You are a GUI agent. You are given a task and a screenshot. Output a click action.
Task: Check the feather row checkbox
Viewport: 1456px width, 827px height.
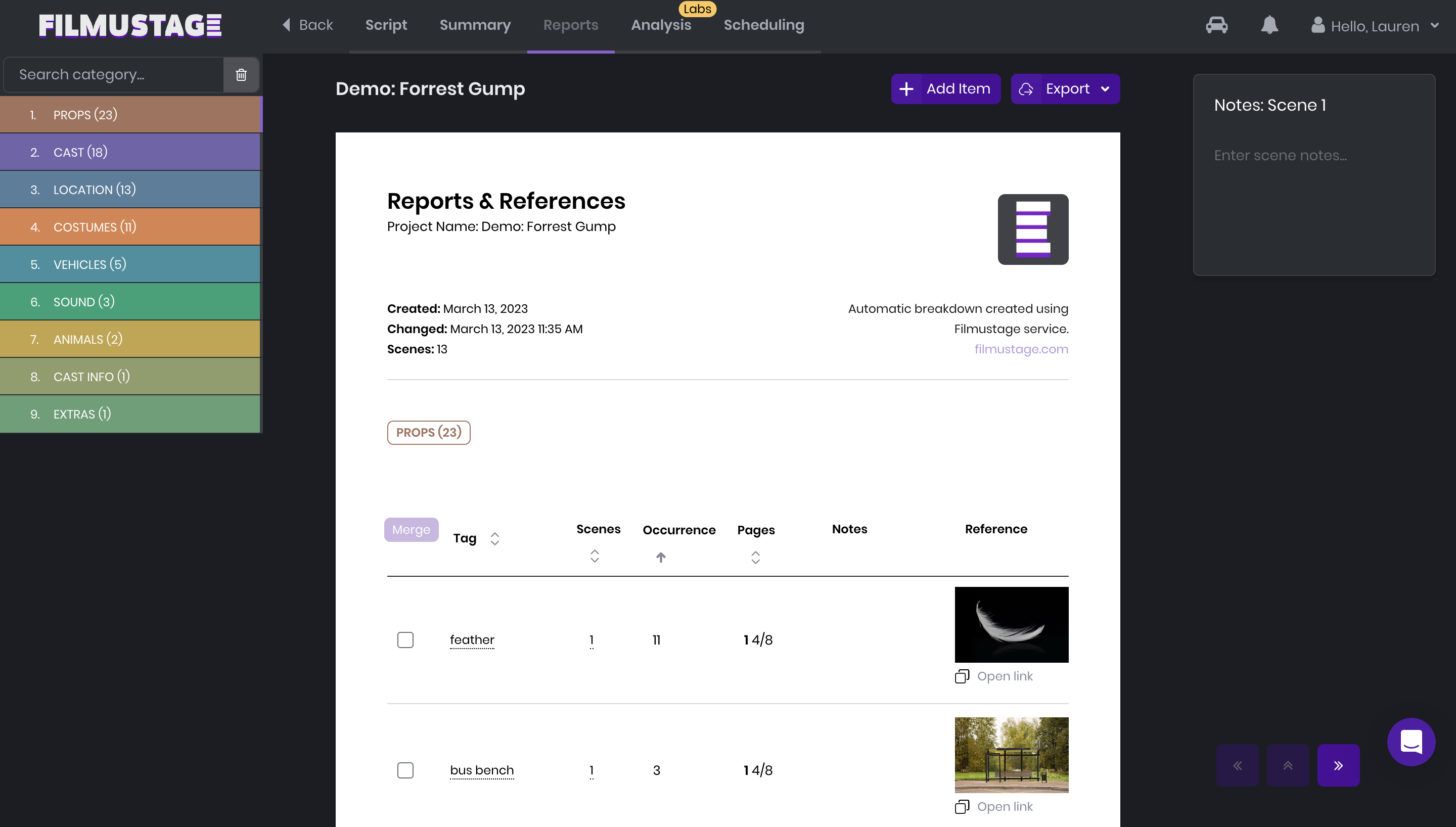pos(405,639)
